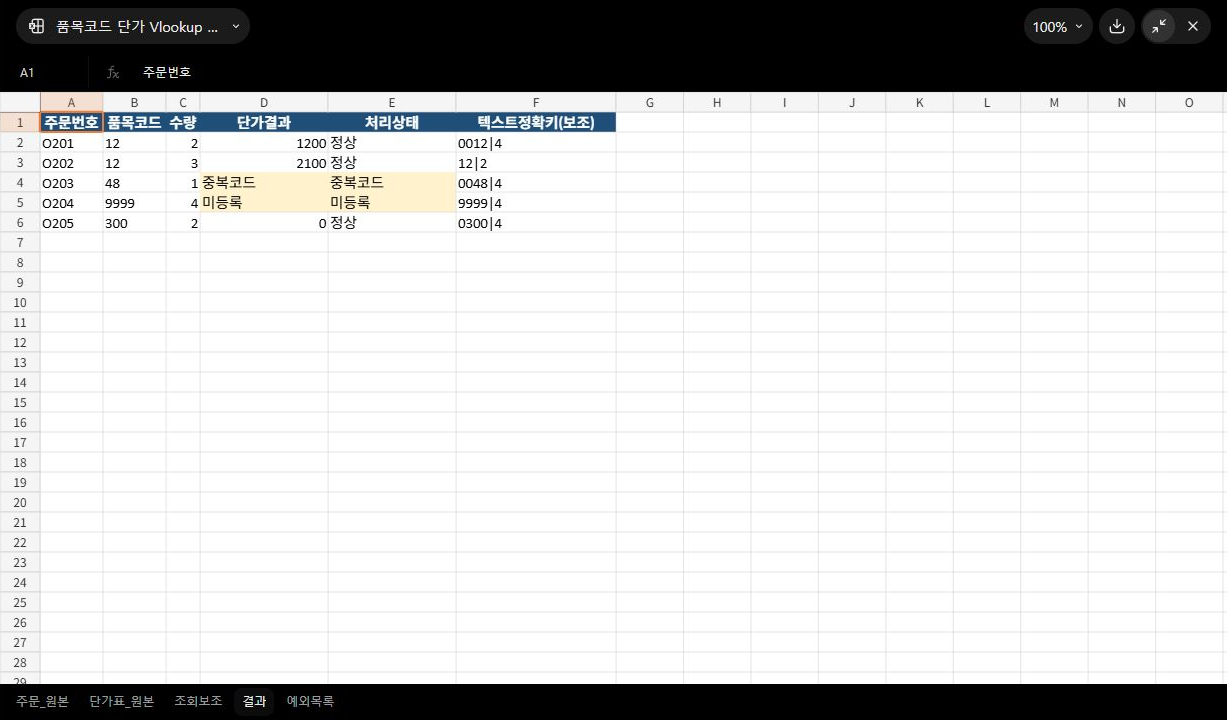Viewport: 1227px width, 720px height.
Task: Select column D header
Action: click(x=264, y=102)
